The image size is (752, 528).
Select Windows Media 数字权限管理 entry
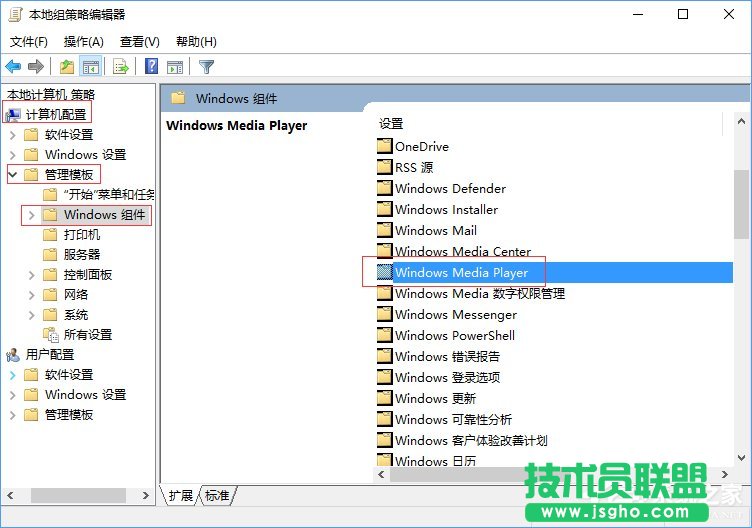[471, 293]
